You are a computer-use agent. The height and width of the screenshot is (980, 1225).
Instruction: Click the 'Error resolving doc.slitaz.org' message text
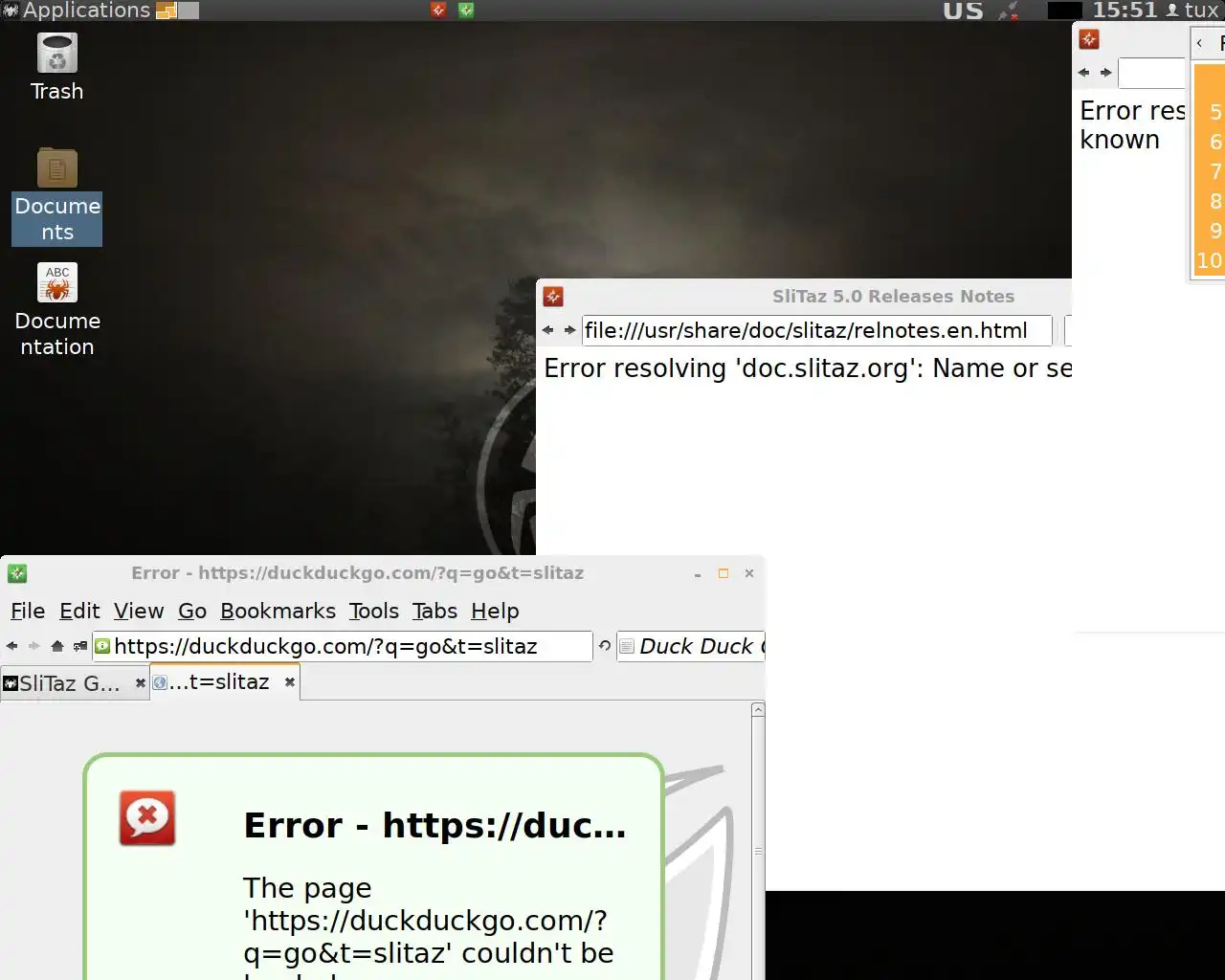[808, 368]
